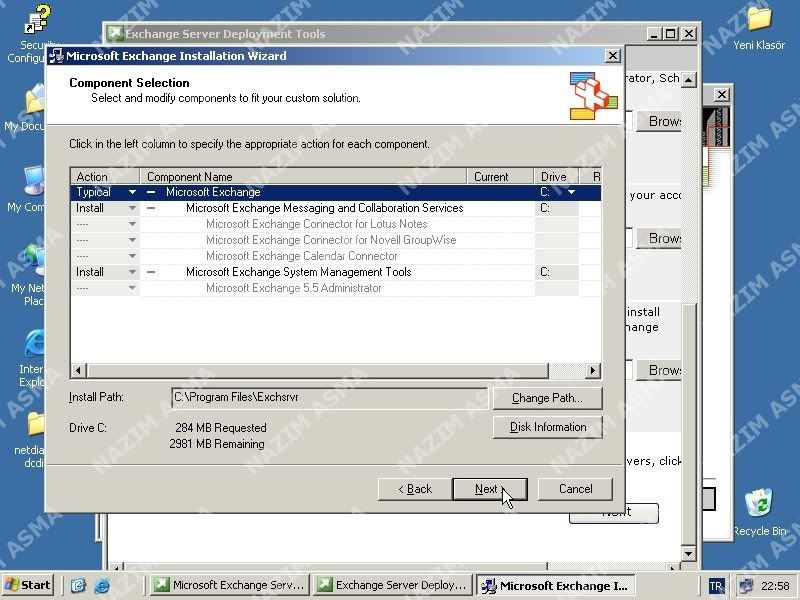Open Typical action dropdown for Microsoft Exchange

coord(132,192)
